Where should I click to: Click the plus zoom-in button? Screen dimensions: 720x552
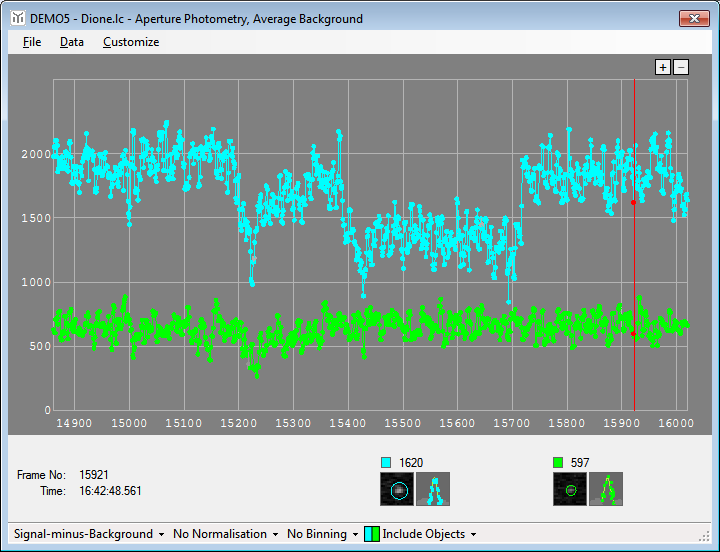[x=663, y=67]
